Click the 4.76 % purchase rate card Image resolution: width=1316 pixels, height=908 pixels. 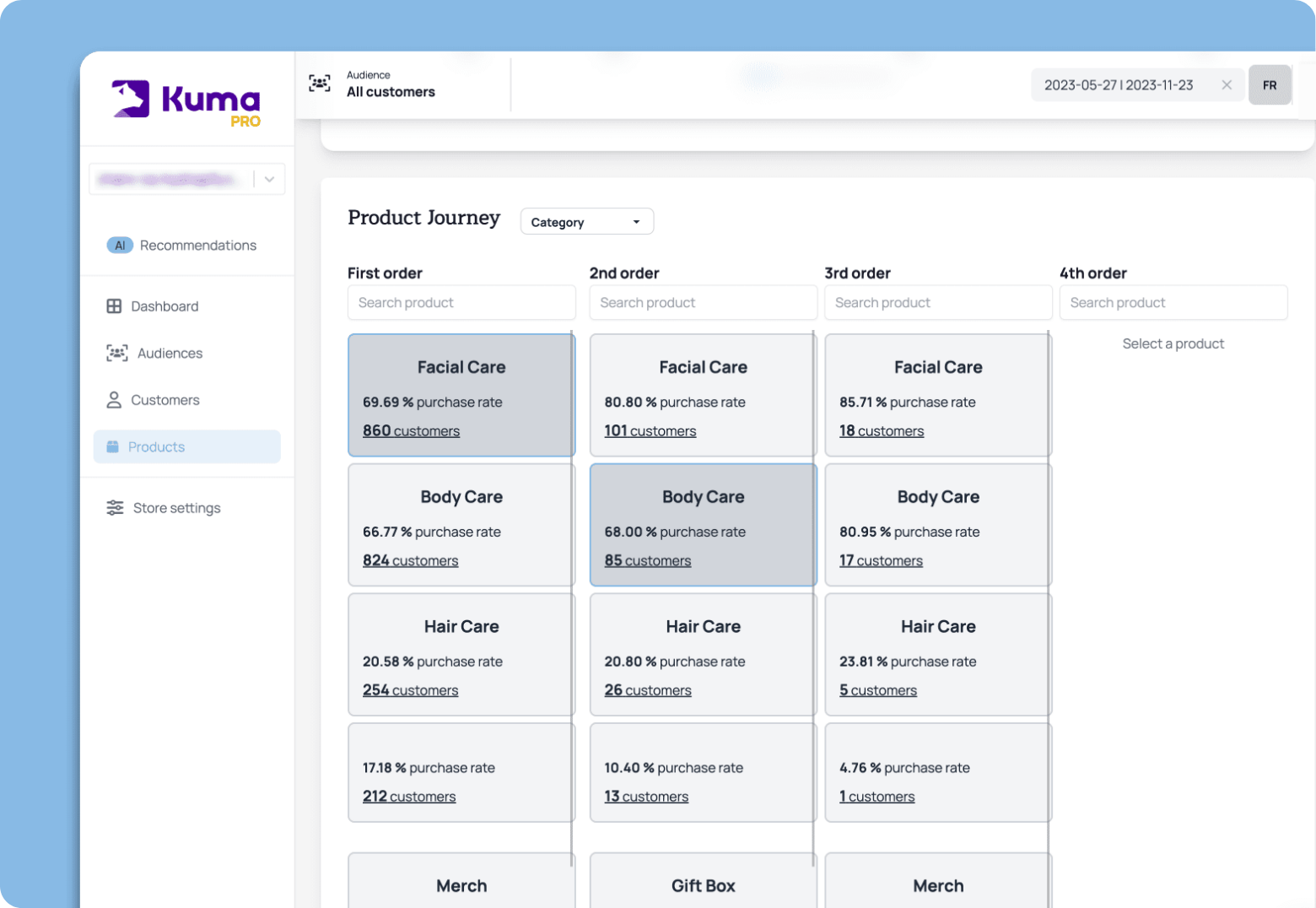pos(937,772)
